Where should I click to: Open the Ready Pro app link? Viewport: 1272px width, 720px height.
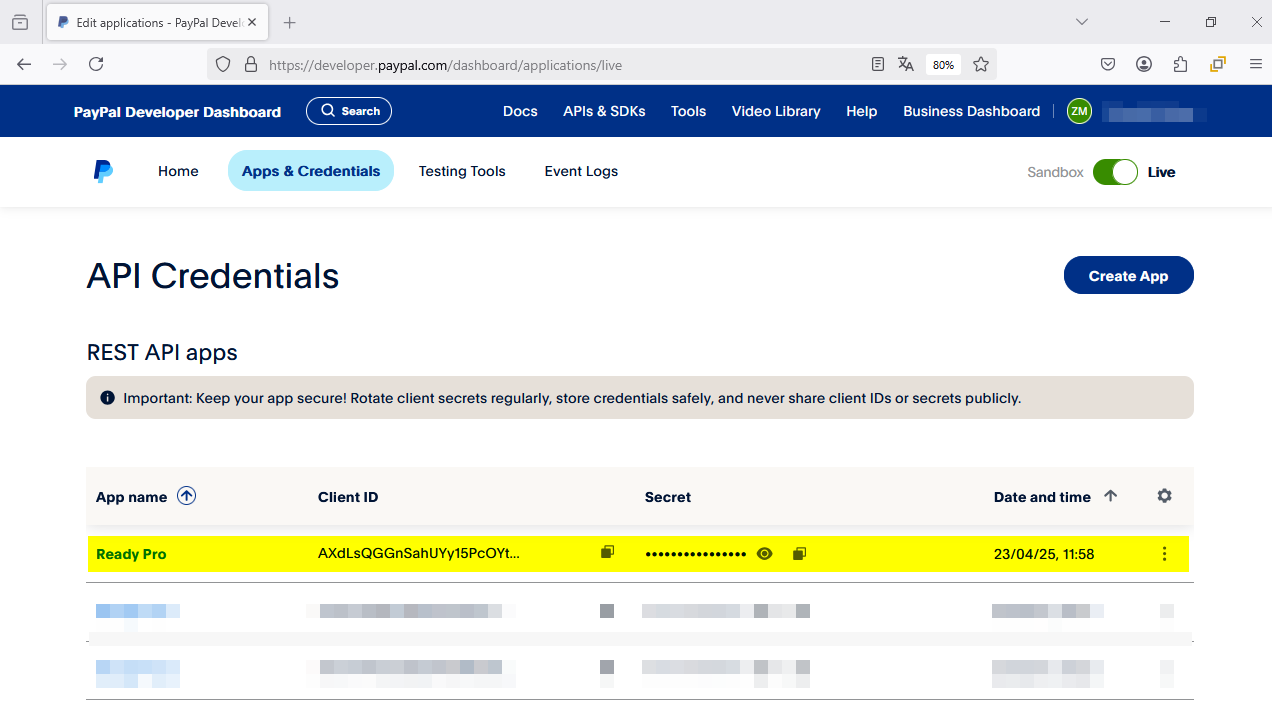point(131,554)
